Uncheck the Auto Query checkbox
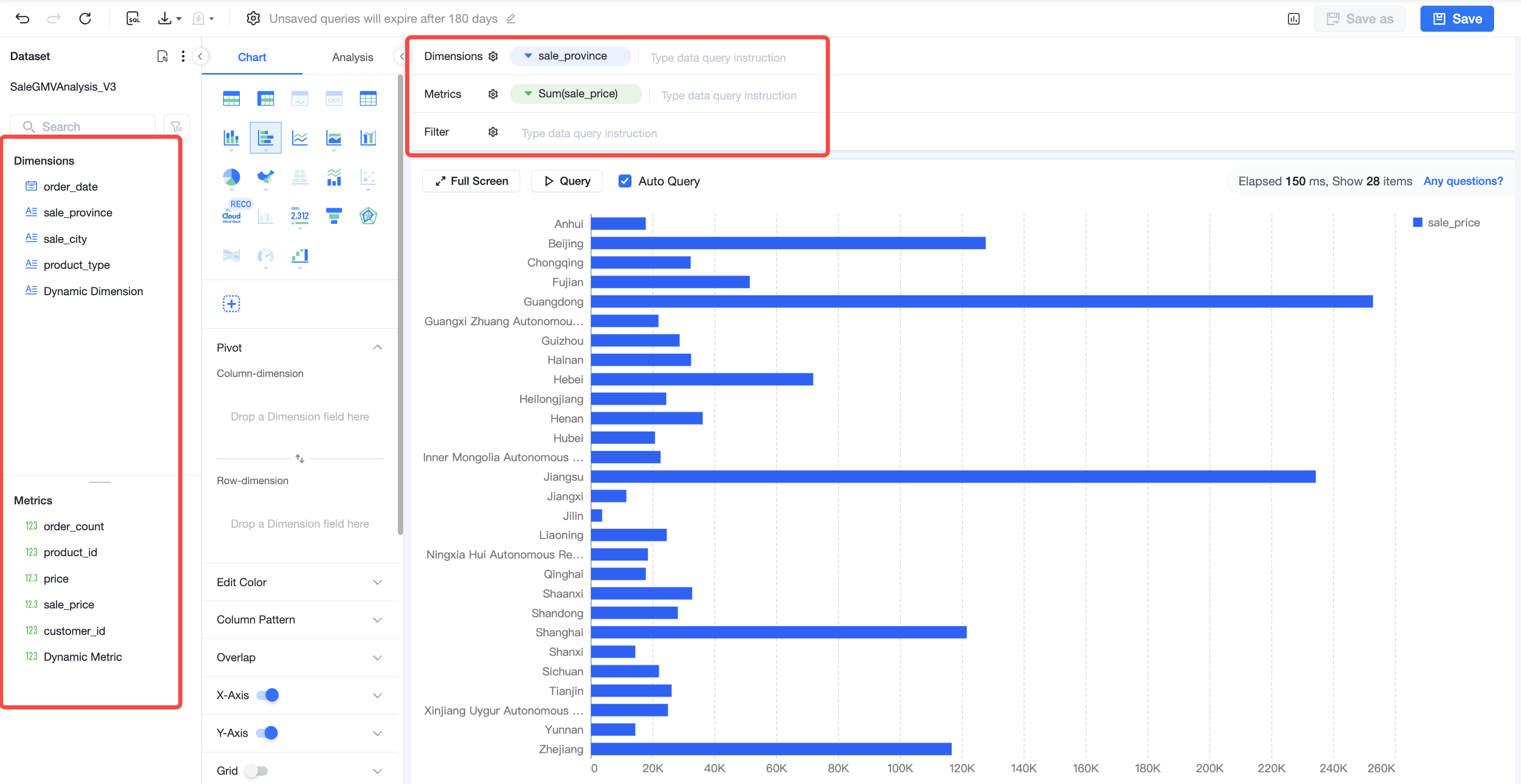The image size is (1521, 784). (x=625, y=181)
